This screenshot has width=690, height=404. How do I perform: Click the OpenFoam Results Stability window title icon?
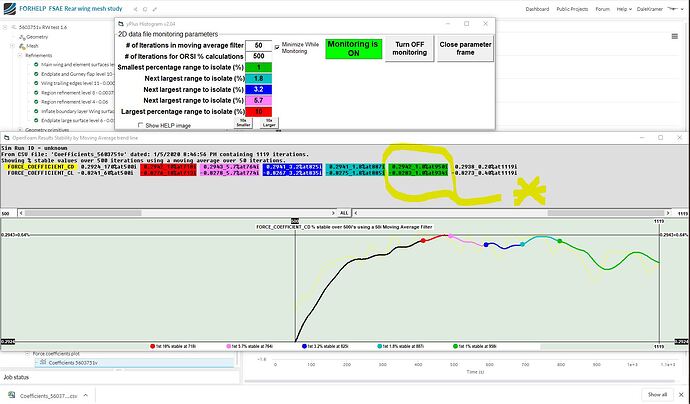click(7, 138)
